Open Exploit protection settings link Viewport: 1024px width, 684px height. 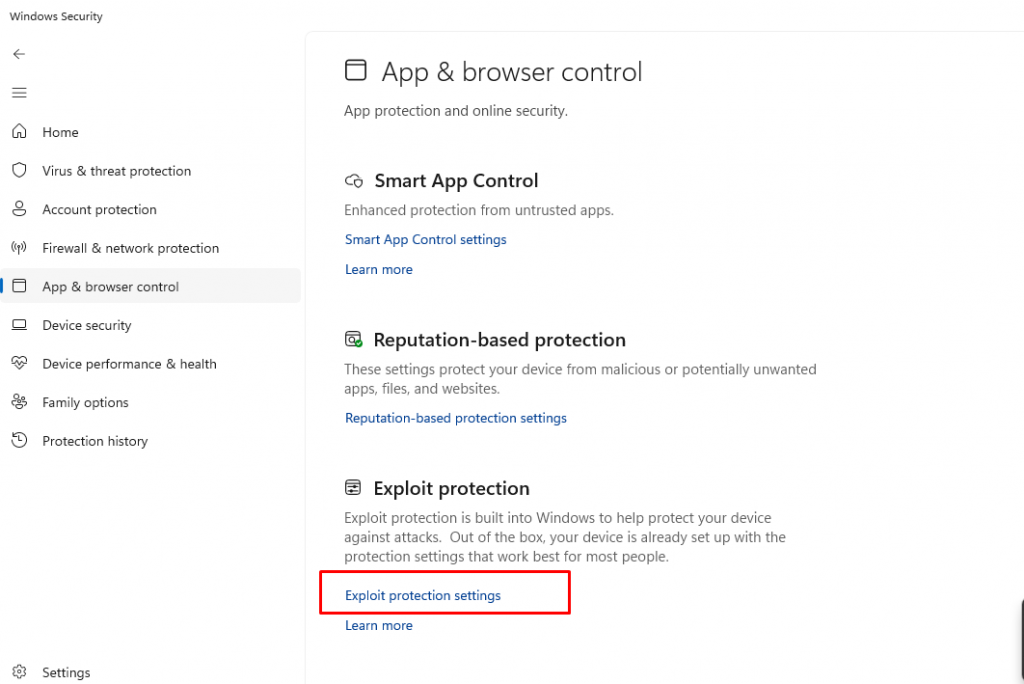pos(423,595)
